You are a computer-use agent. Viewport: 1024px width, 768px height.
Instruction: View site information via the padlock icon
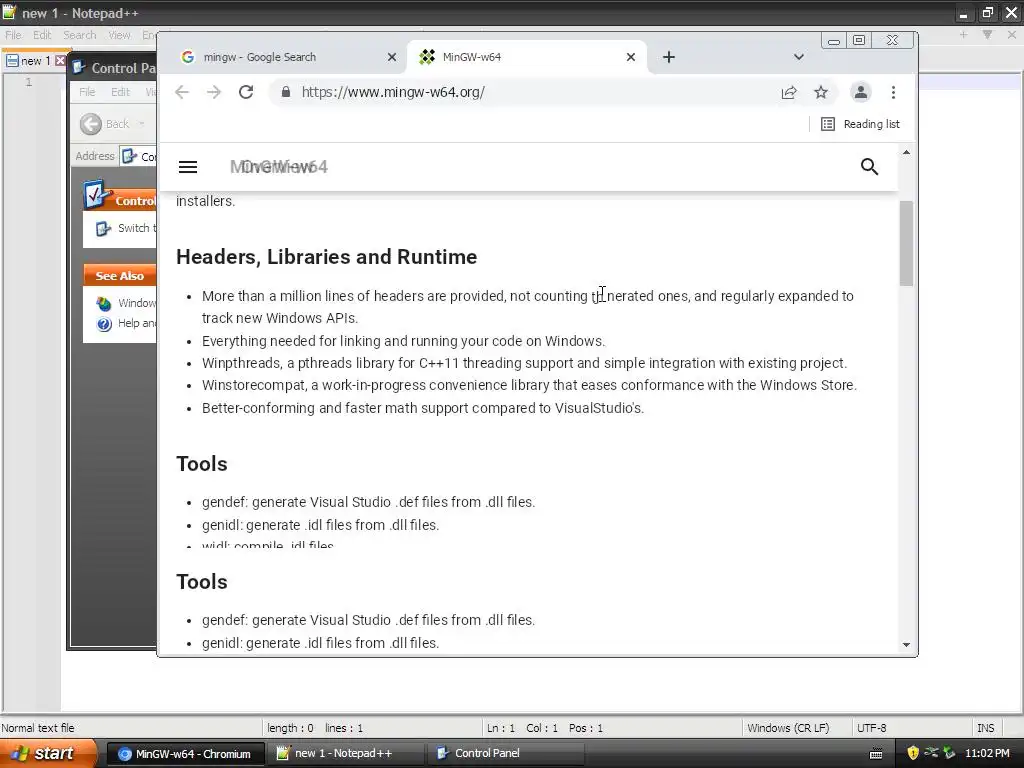pos(285,92)
